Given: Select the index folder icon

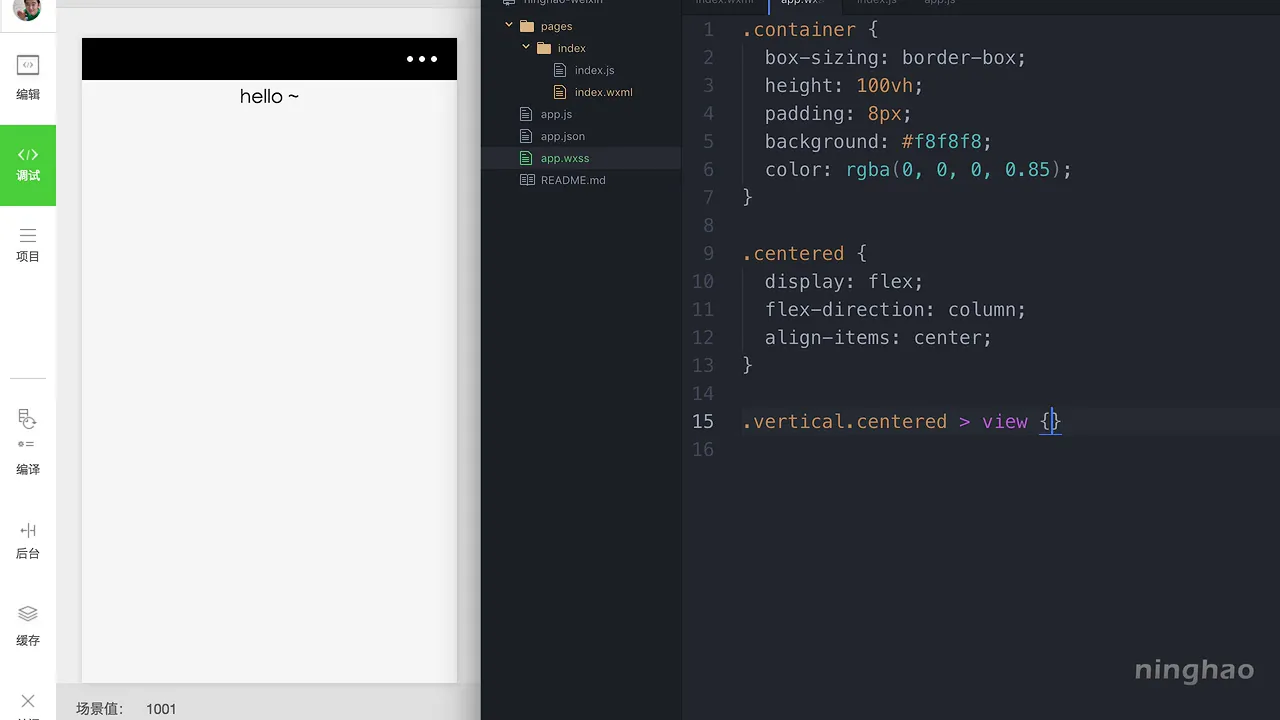Looking at the screenshot, I should click(x=544, y=48).
